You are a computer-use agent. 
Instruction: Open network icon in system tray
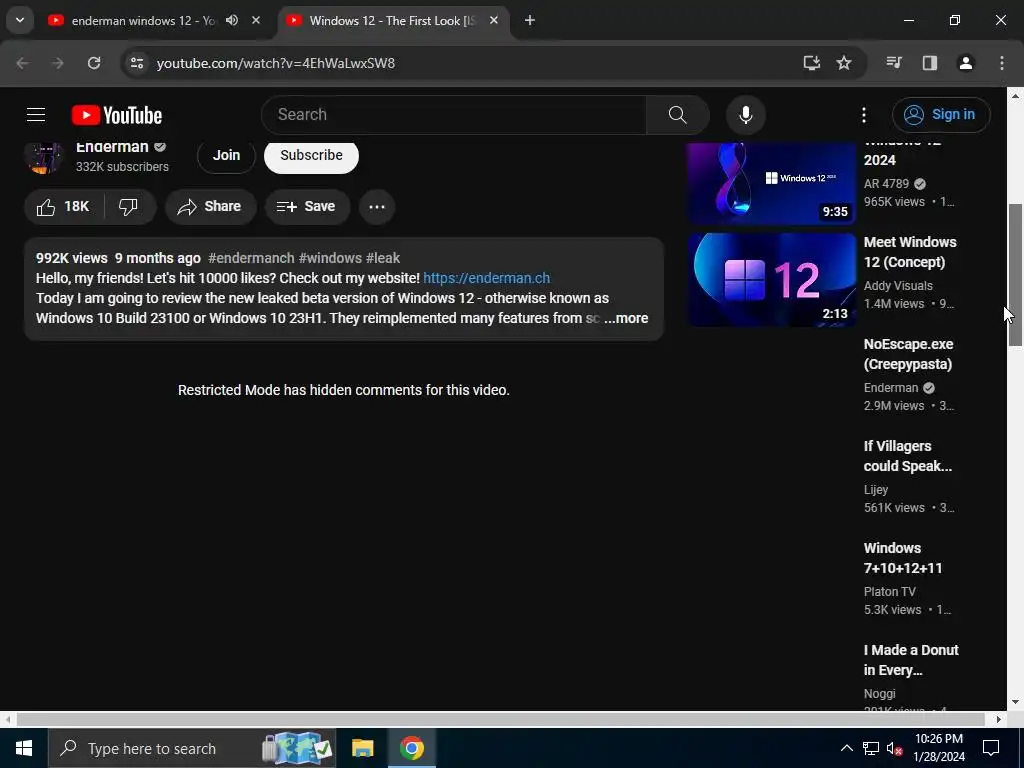point(871,748)
